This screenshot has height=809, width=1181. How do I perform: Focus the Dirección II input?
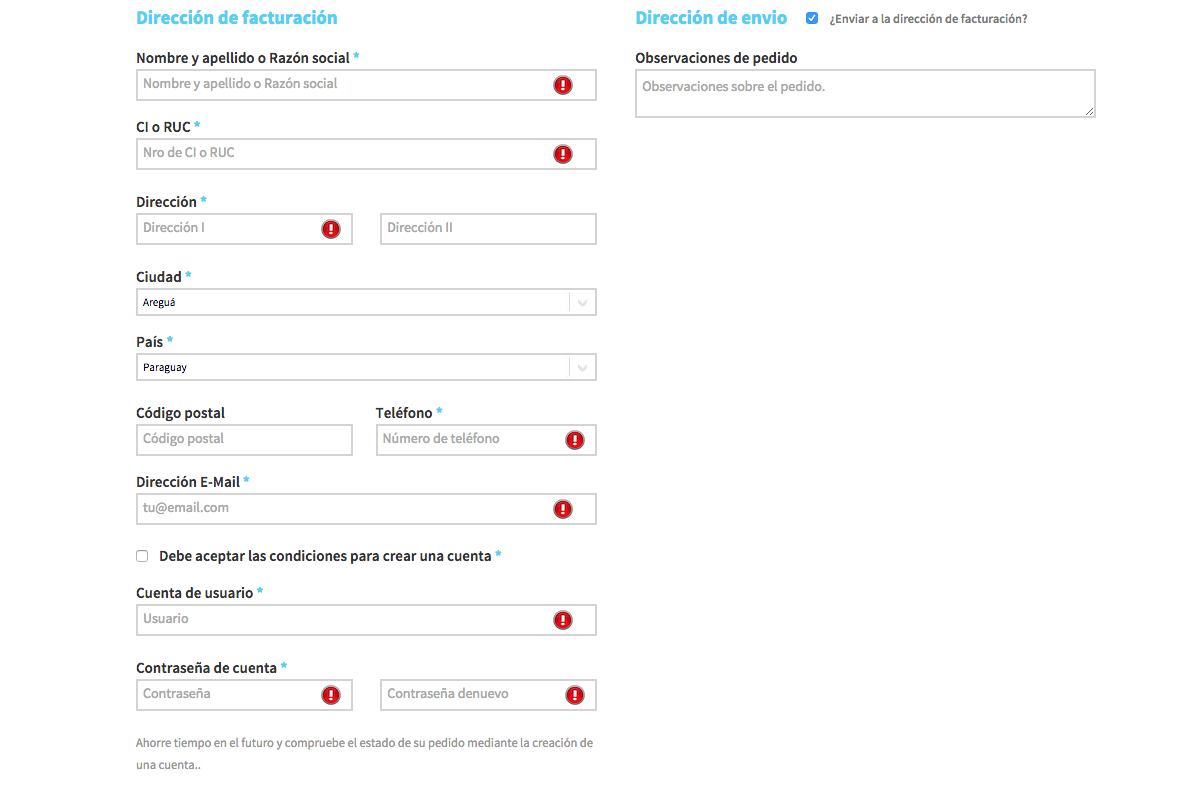pos(488,229)
